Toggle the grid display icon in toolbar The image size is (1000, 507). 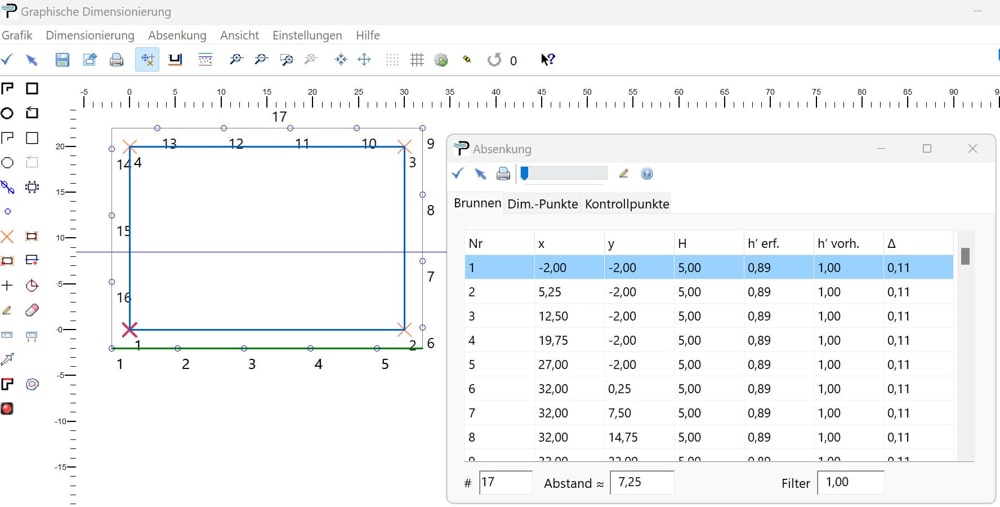click(x=417, y=60)
